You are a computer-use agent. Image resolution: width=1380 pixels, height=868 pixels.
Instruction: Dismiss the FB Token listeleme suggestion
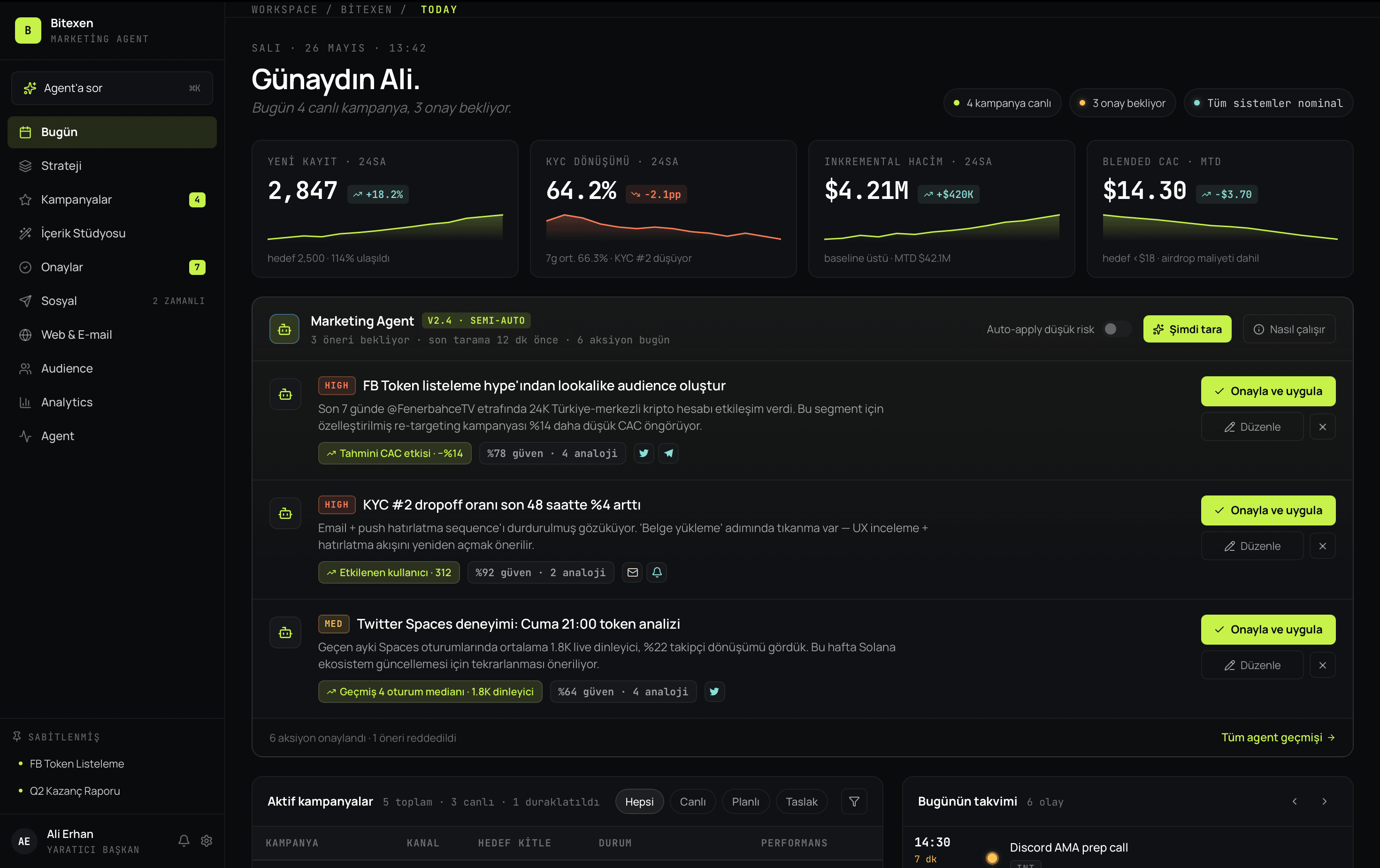[x=1323, y=427]
